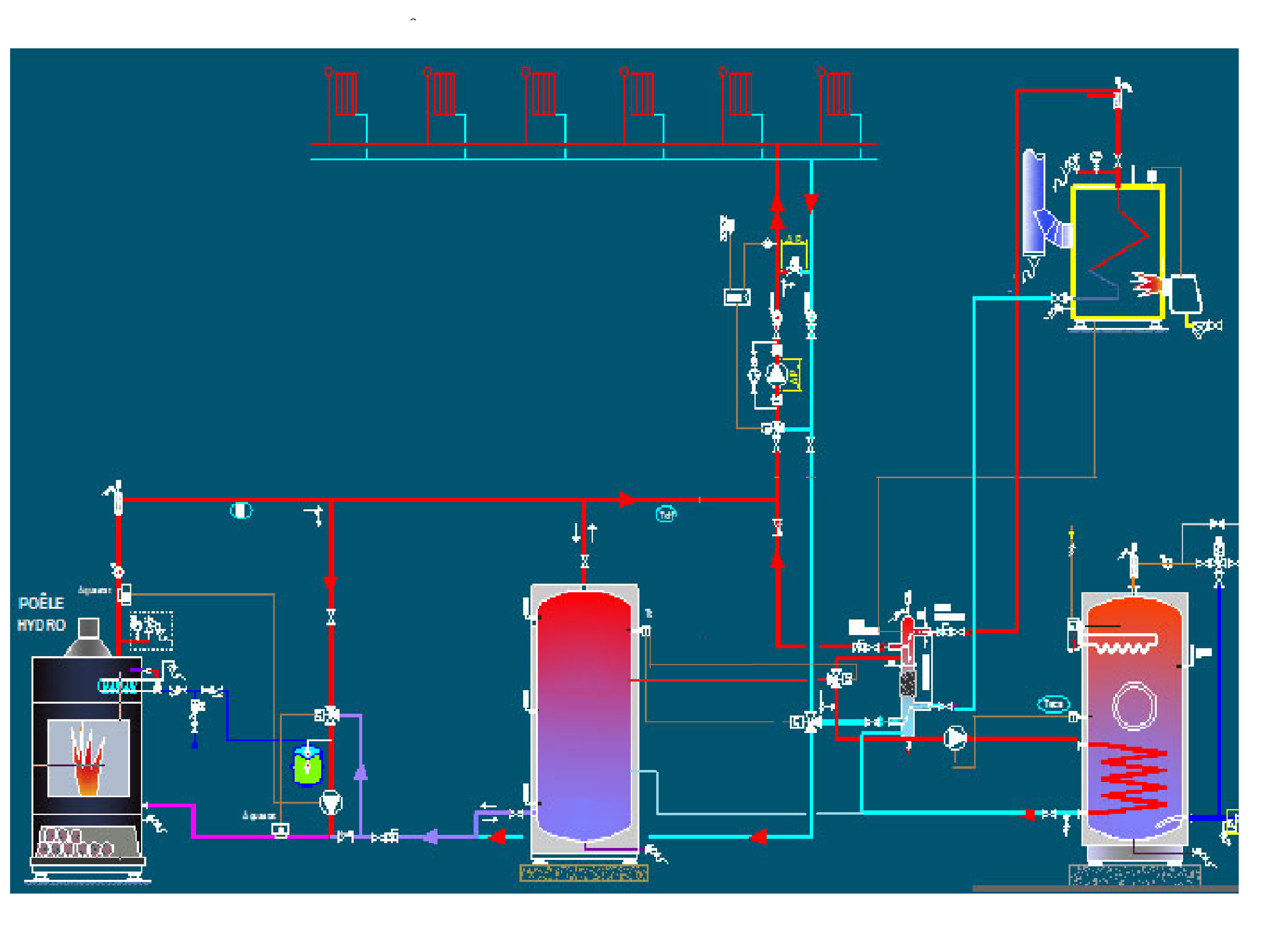Screen dimensions: 1269x952
Task: Click the POÊLE HYDRO label
Action: click(x=41, y=614)
